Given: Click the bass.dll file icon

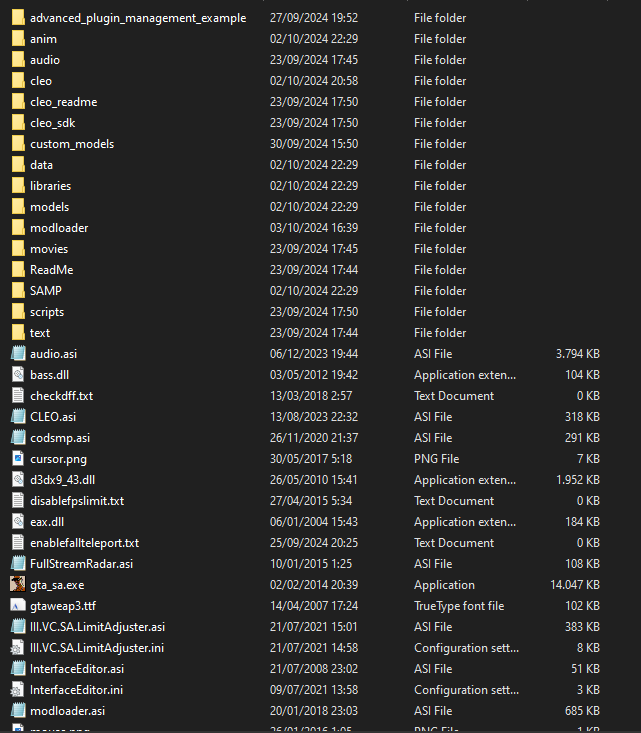Looking at the screenshot, I should pyautogui.click(x=18, y=374).
